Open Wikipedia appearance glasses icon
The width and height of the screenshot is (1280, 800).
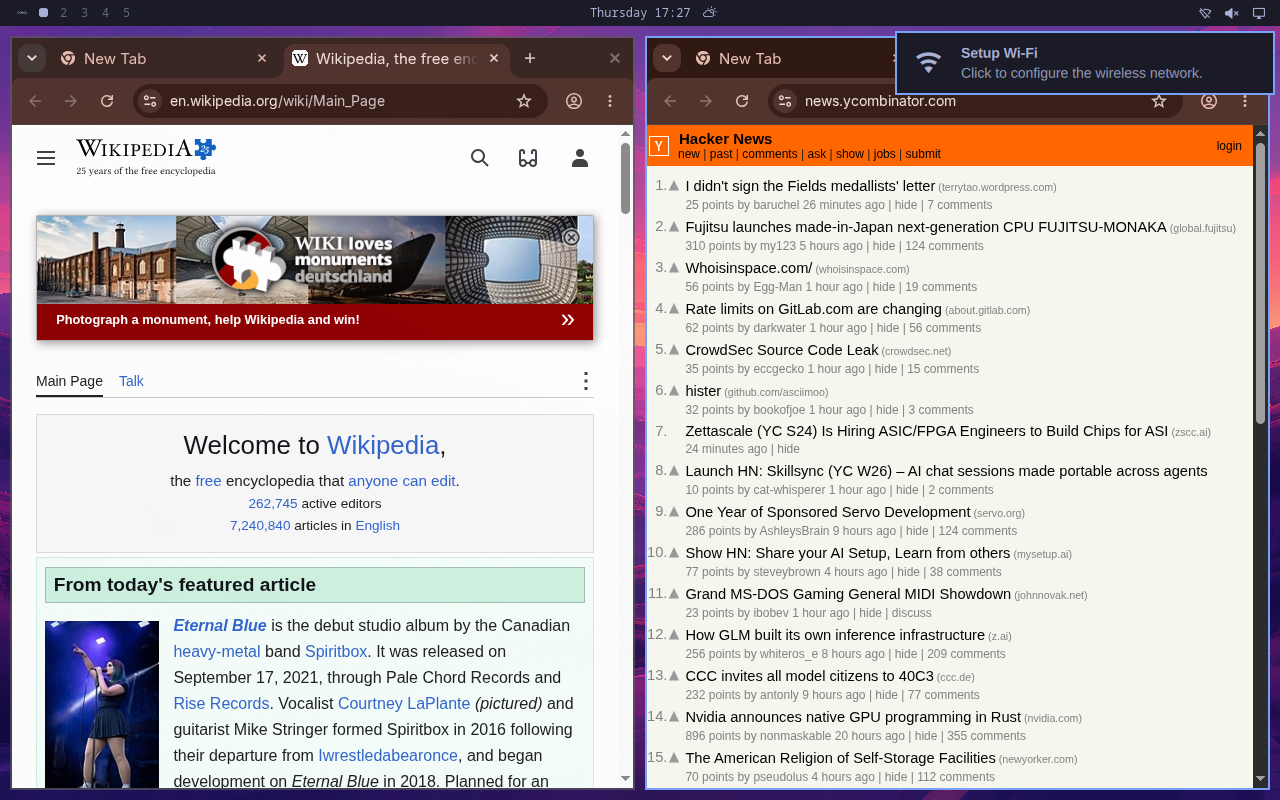coord(528,158)
